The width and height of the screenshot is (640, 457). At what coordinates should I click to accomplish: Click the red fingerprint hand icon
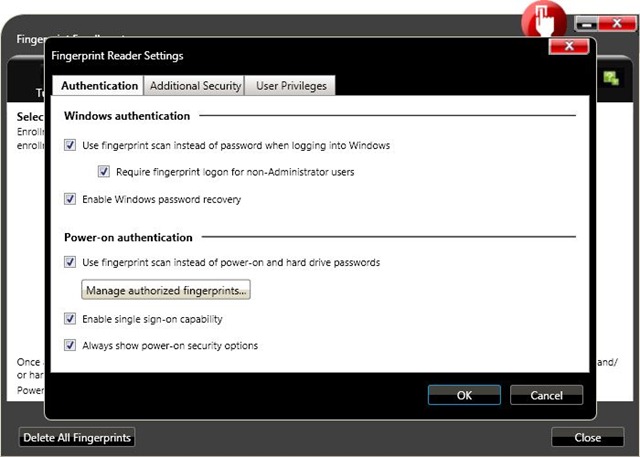(x=542, y=19)
